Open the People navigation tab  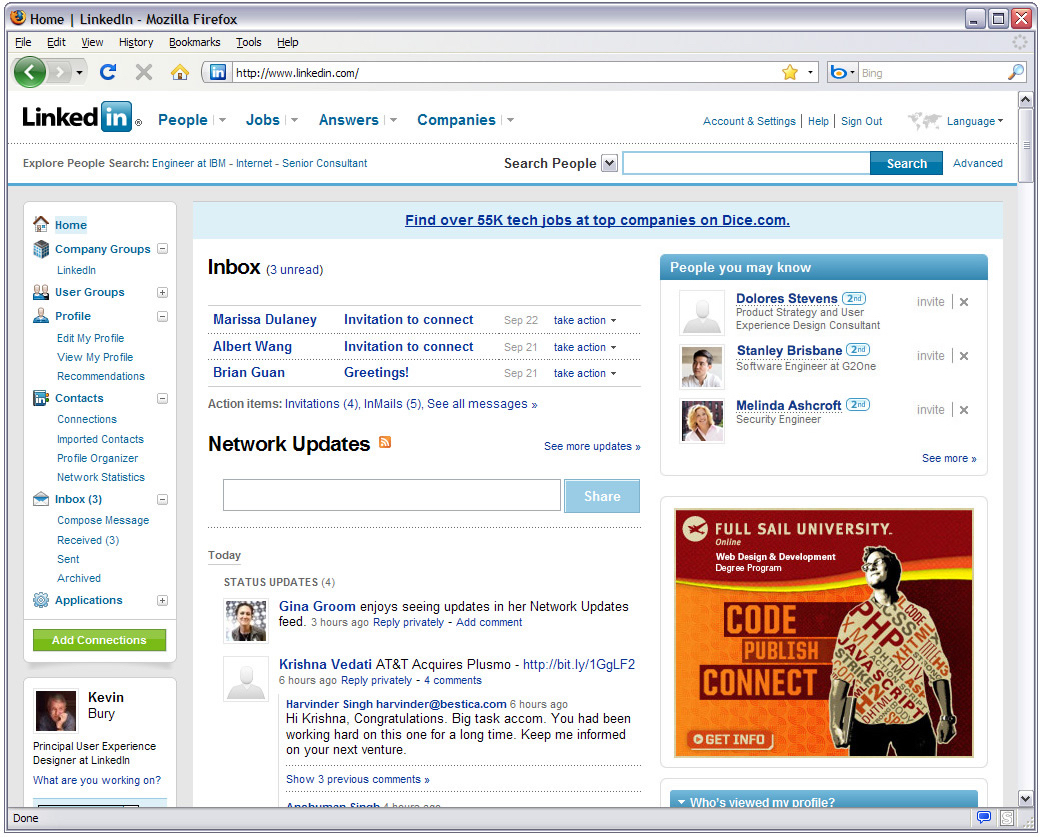183,120
